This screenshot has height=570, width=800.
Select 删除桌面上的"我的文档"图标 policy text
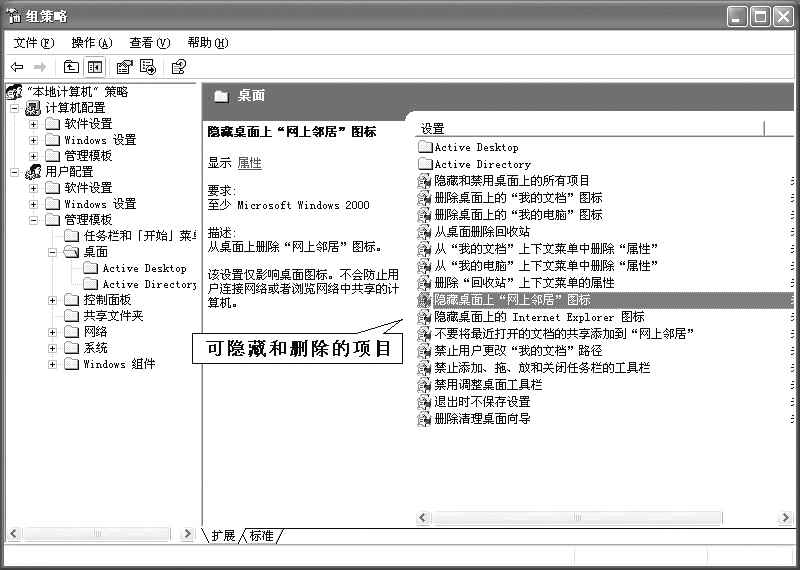pos(518,198)
